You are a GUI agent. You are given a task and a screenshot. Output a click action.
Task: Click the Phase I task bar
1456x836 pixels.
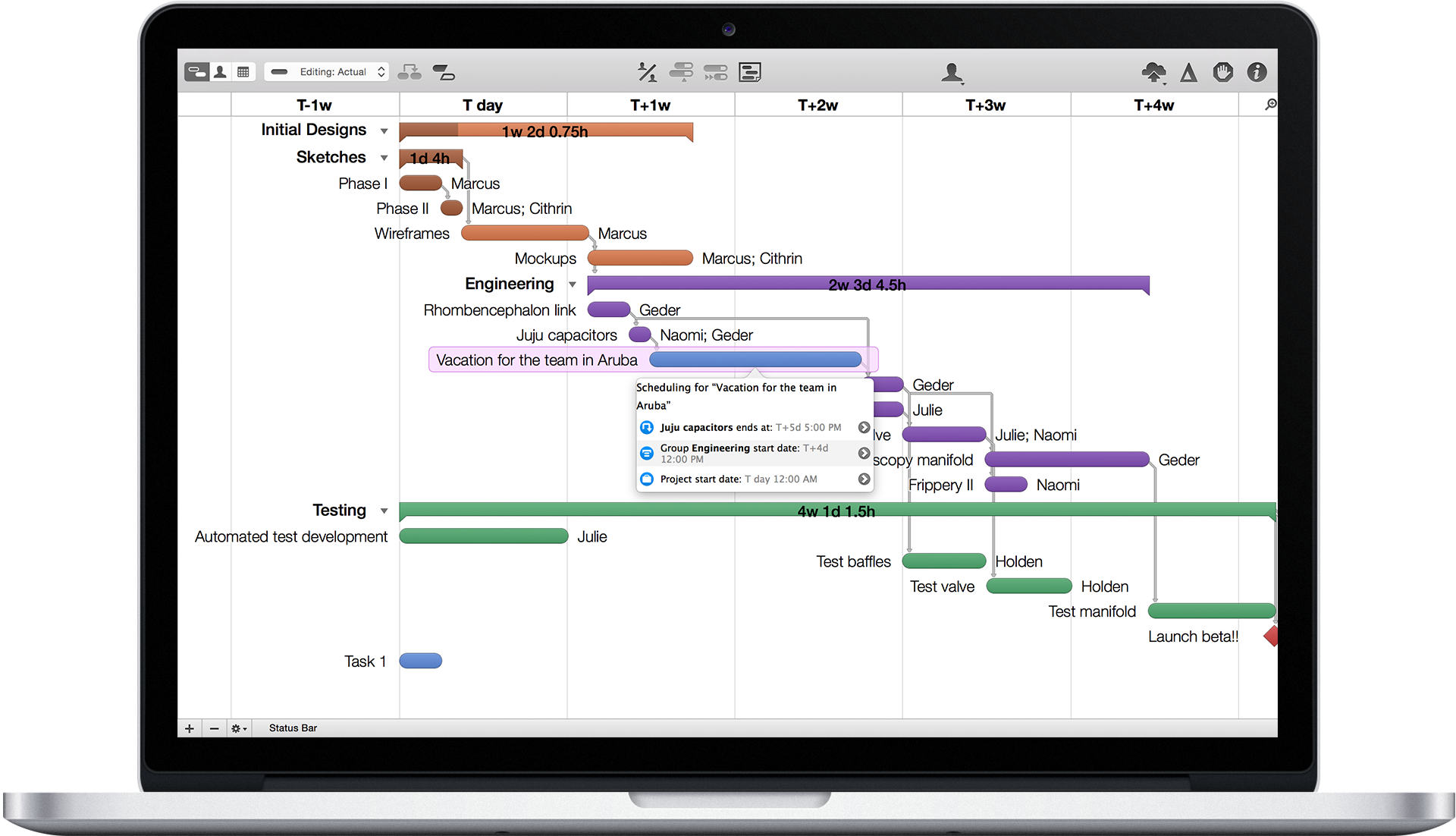(421, 183)
